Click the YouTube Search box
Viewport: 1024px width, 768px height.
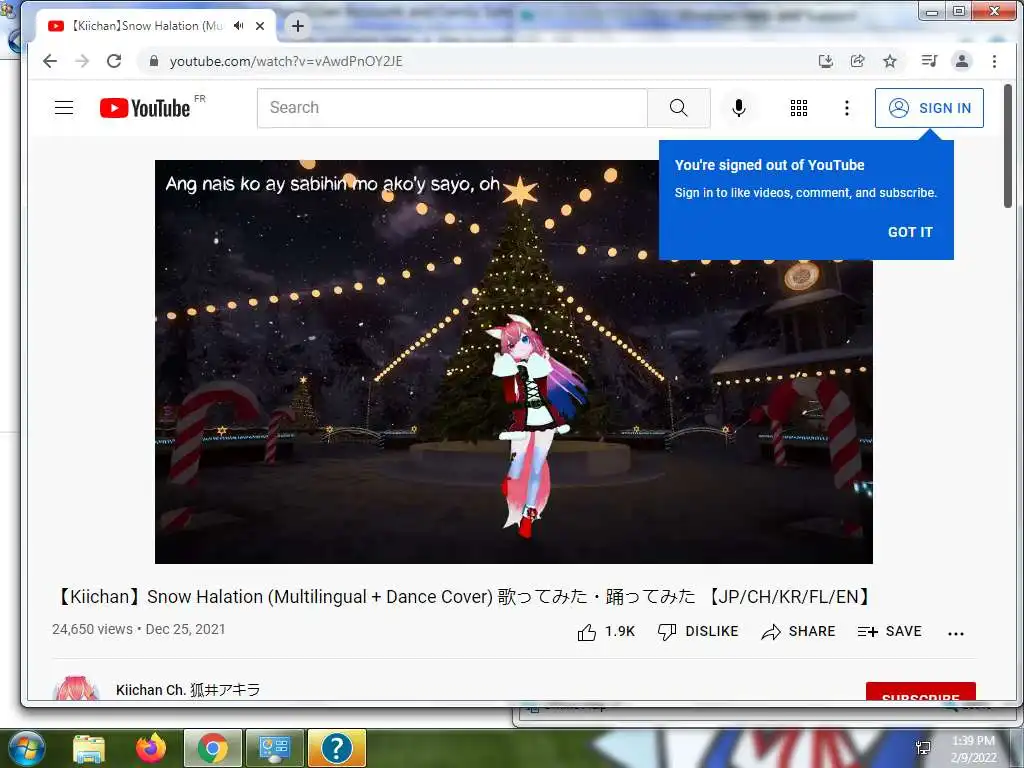[452, 108]
